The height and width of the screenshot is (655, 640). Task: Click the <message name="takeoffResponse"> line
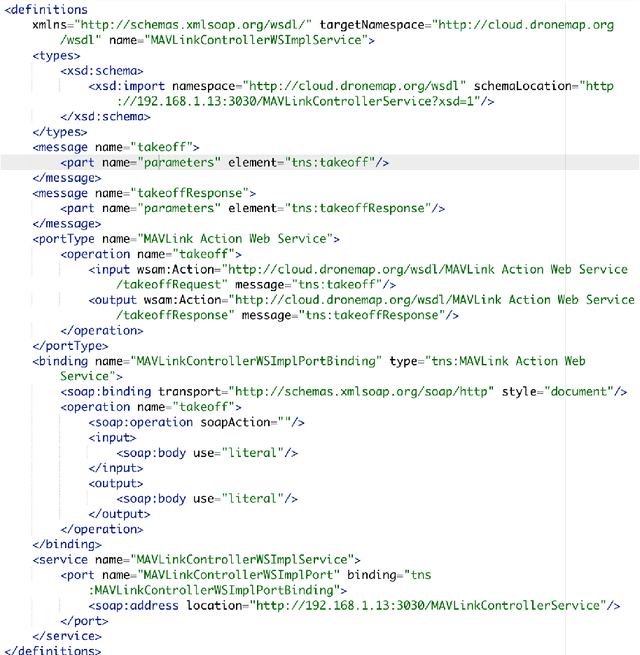click(x=144, y=193)
